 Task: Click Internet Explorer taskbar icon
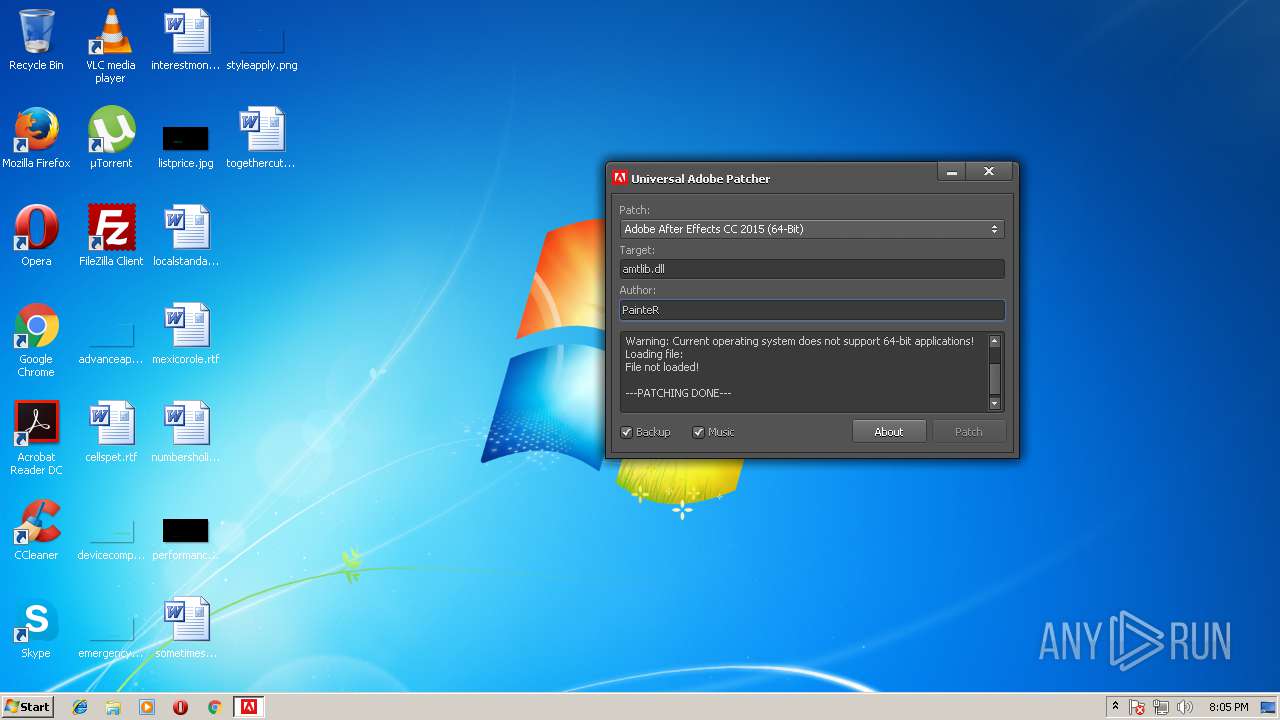pyautogui.click(x=80, y=707)
